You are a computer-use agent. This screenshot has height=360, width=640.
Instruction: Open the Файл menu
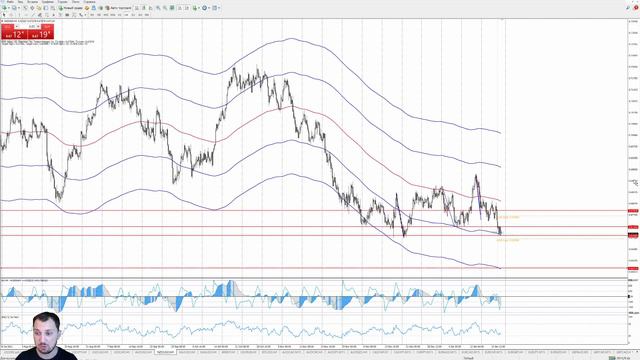click(10, 2)
